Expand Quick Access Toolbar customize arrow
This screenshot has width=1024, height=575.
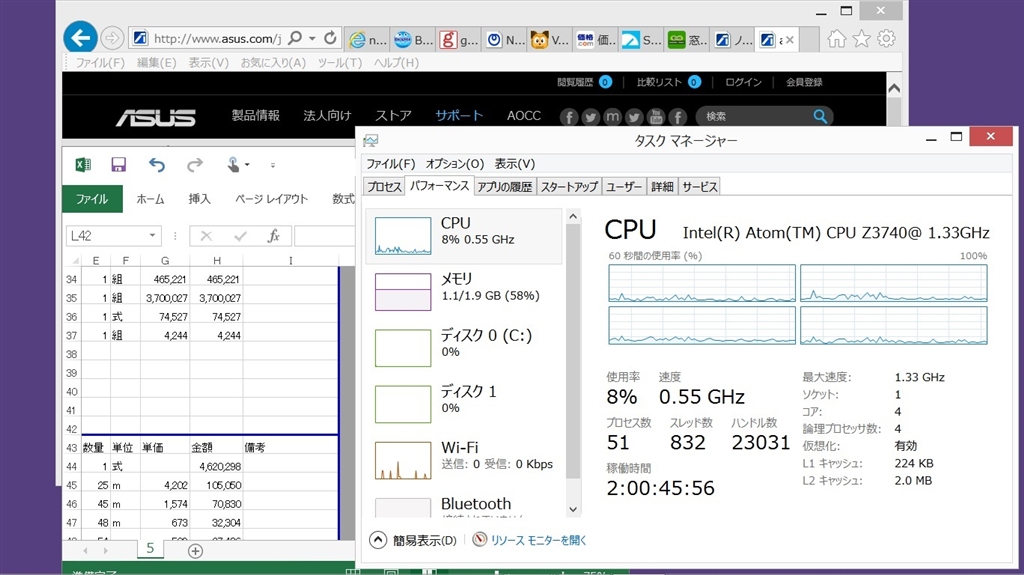(x=272, y=166)
